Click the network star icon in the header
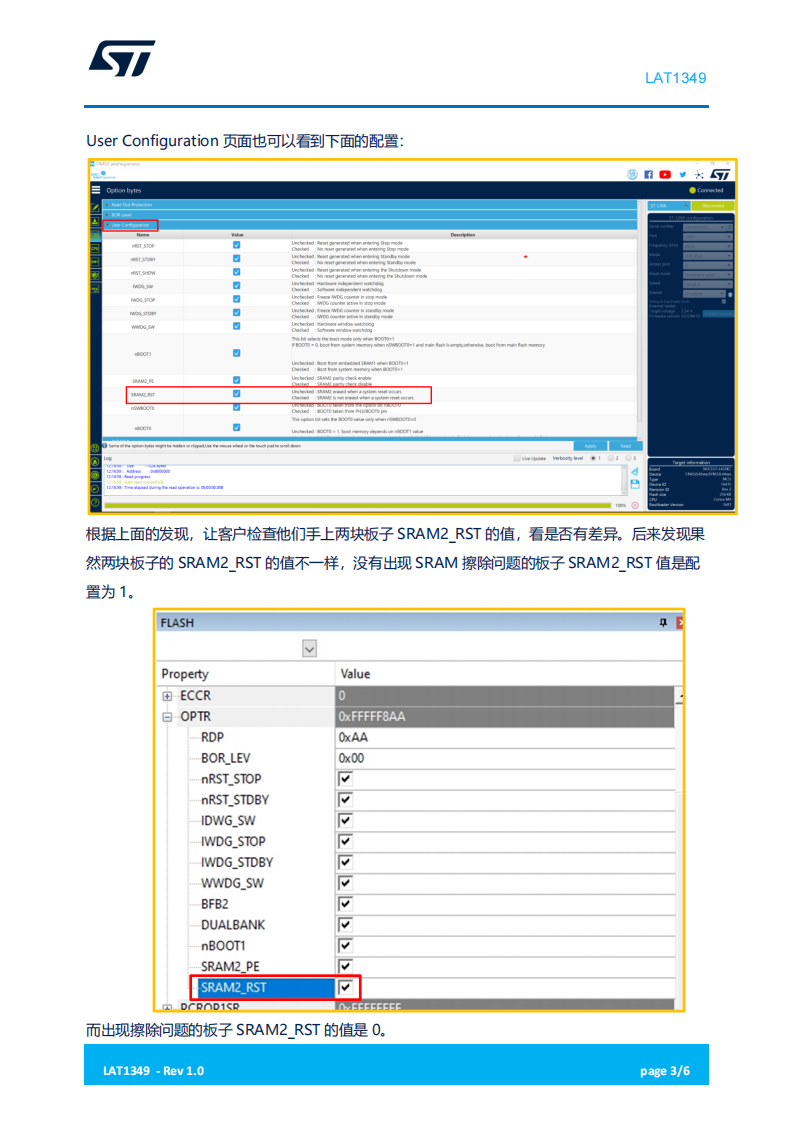793x1122 pixels. click(x=699, y=175)
